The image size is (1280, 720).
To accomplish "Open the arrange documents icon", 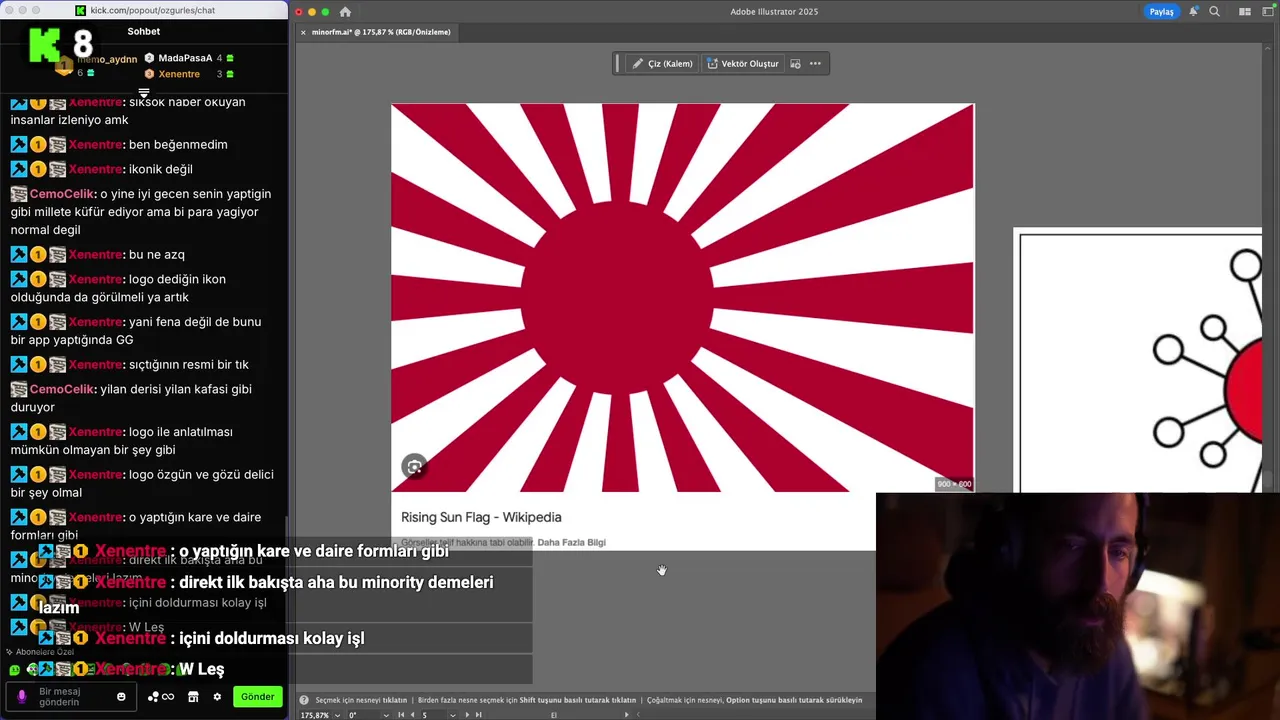I will pyautogui.click(x=1244, y=12).
